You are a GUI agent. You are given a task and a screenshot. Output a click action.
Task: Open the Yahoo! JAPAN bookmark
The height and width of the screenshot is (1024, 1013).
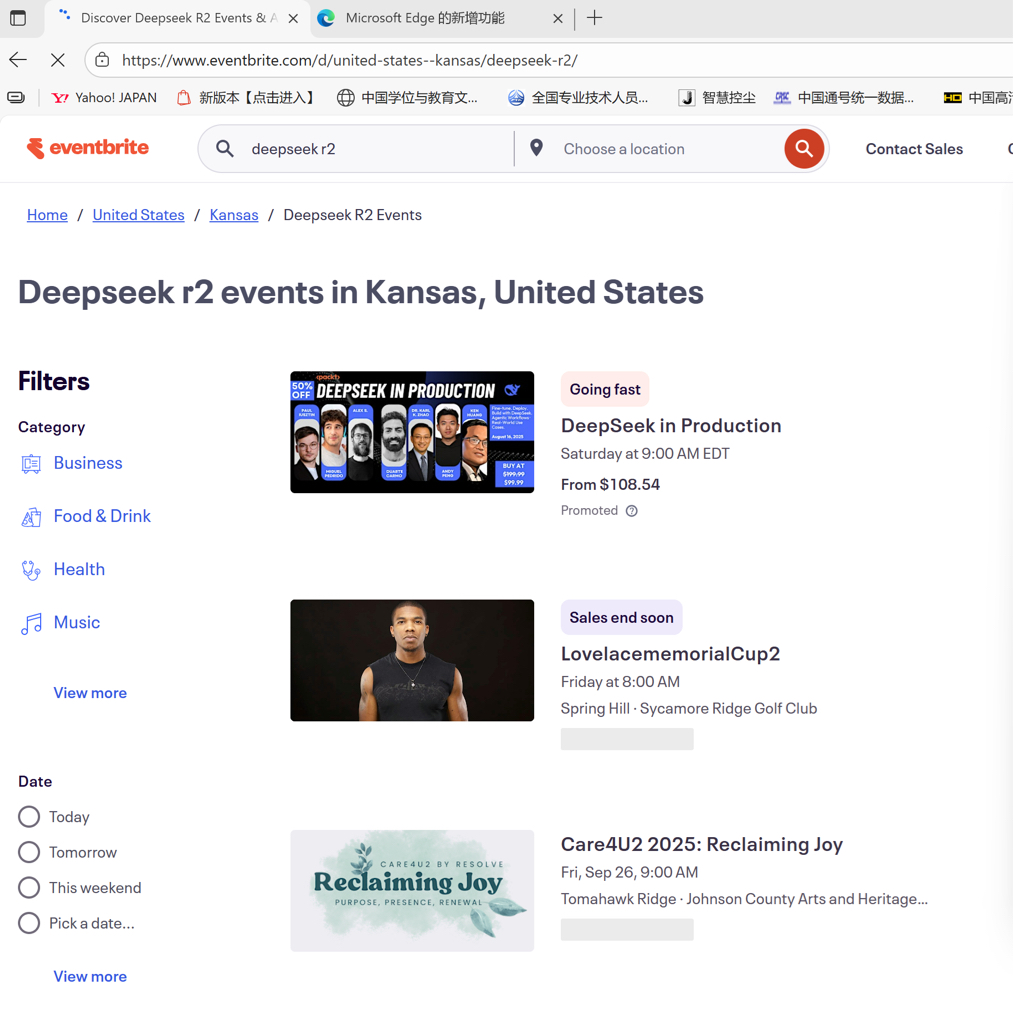105,97
